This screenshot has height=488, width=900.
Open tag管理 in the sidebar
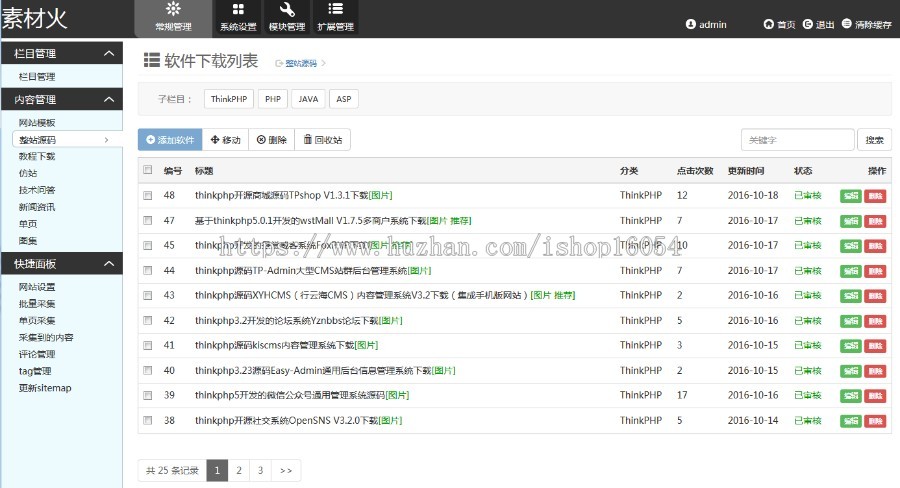coord(35,371)
